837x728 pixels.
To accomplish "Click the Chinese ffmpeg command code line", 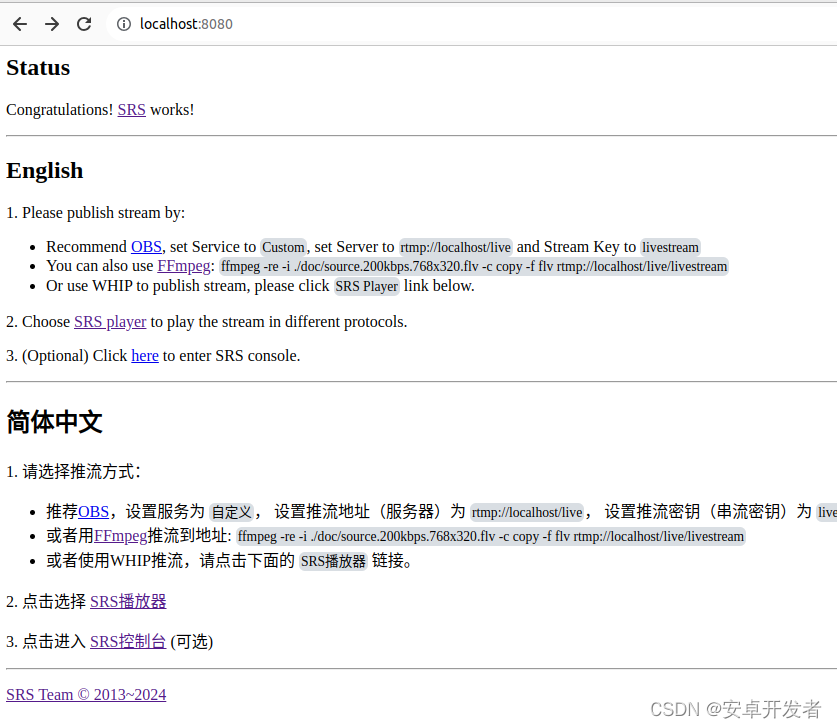I will pos(491,536).
